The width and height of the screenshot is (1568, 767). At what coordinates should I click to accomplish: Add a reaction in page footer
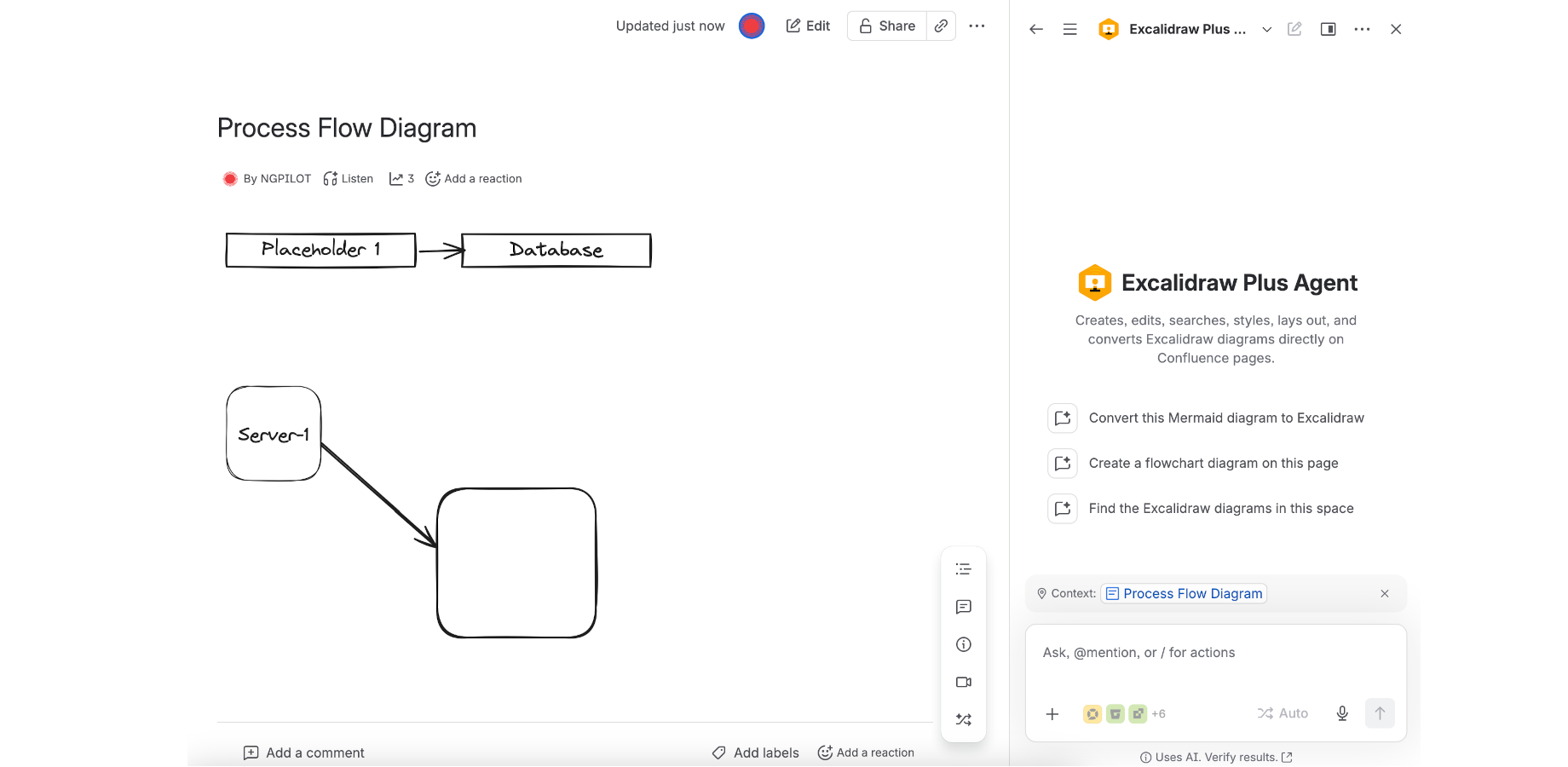pos(866,753)
